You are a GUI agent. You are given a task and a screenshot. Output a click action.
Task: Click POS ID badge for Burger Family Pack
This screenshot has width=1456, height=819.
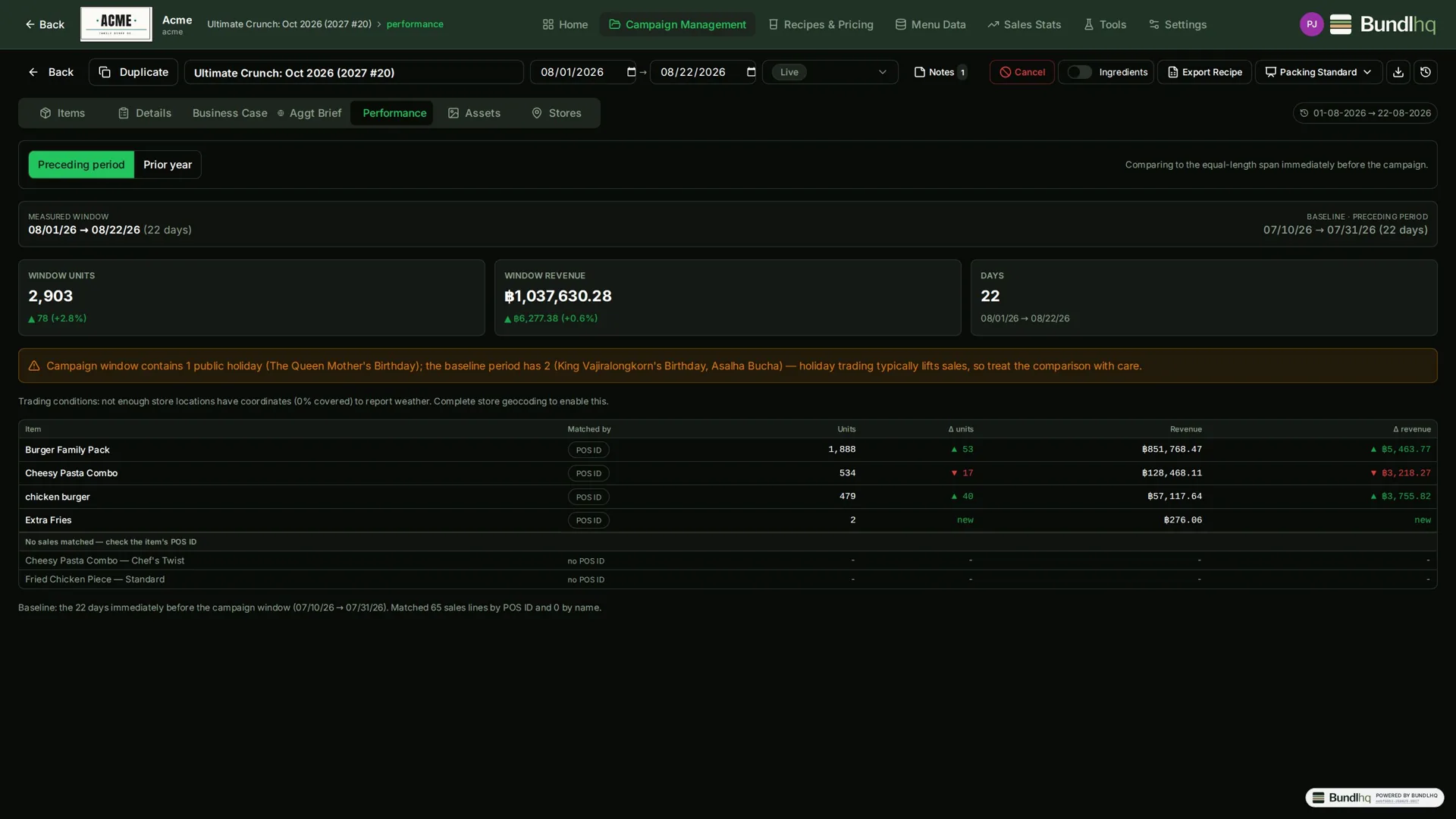(588, 450)
